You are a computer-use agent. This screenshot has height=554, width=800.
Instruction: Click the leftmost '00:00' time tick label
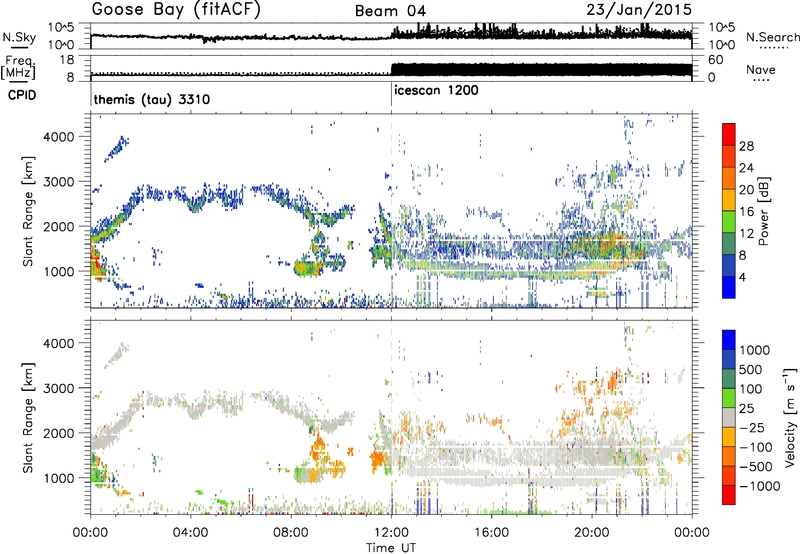[x=90, y=533]
